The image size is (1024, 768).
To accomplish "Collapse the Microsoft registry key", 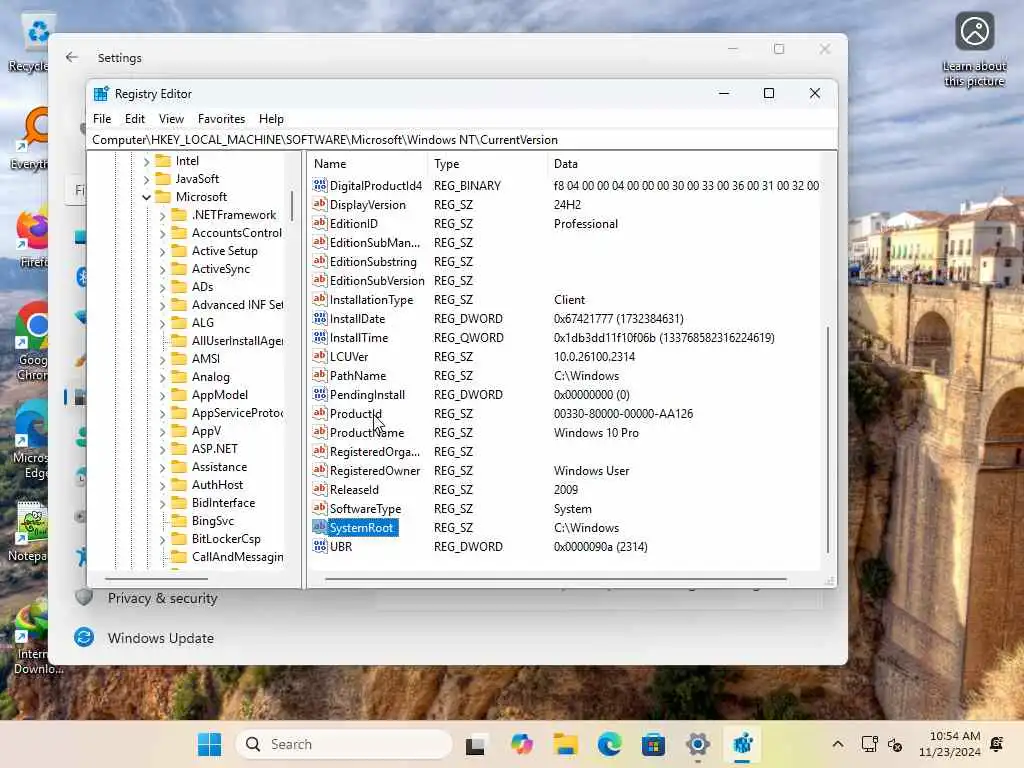I will click(146, 197).
